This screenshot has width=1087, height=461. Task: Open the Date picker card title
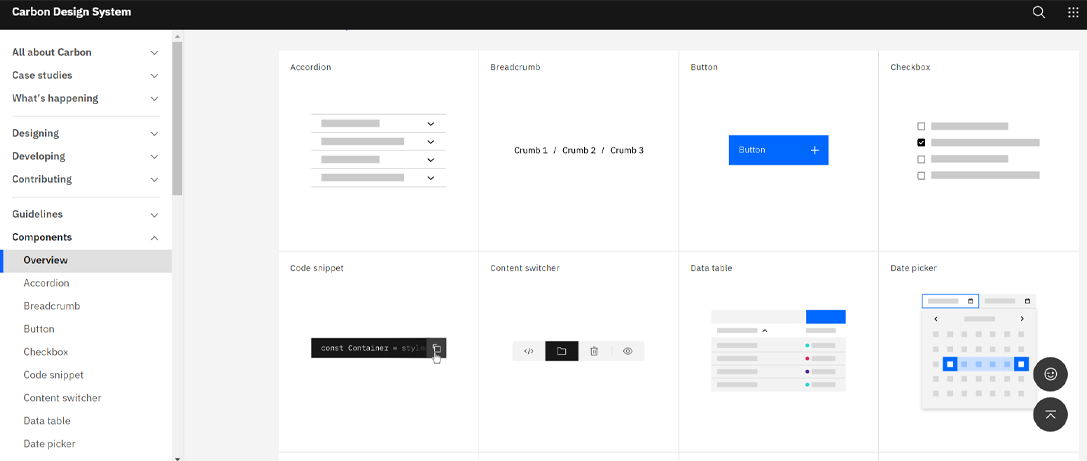pyautogui.click(x=914, y=268)
